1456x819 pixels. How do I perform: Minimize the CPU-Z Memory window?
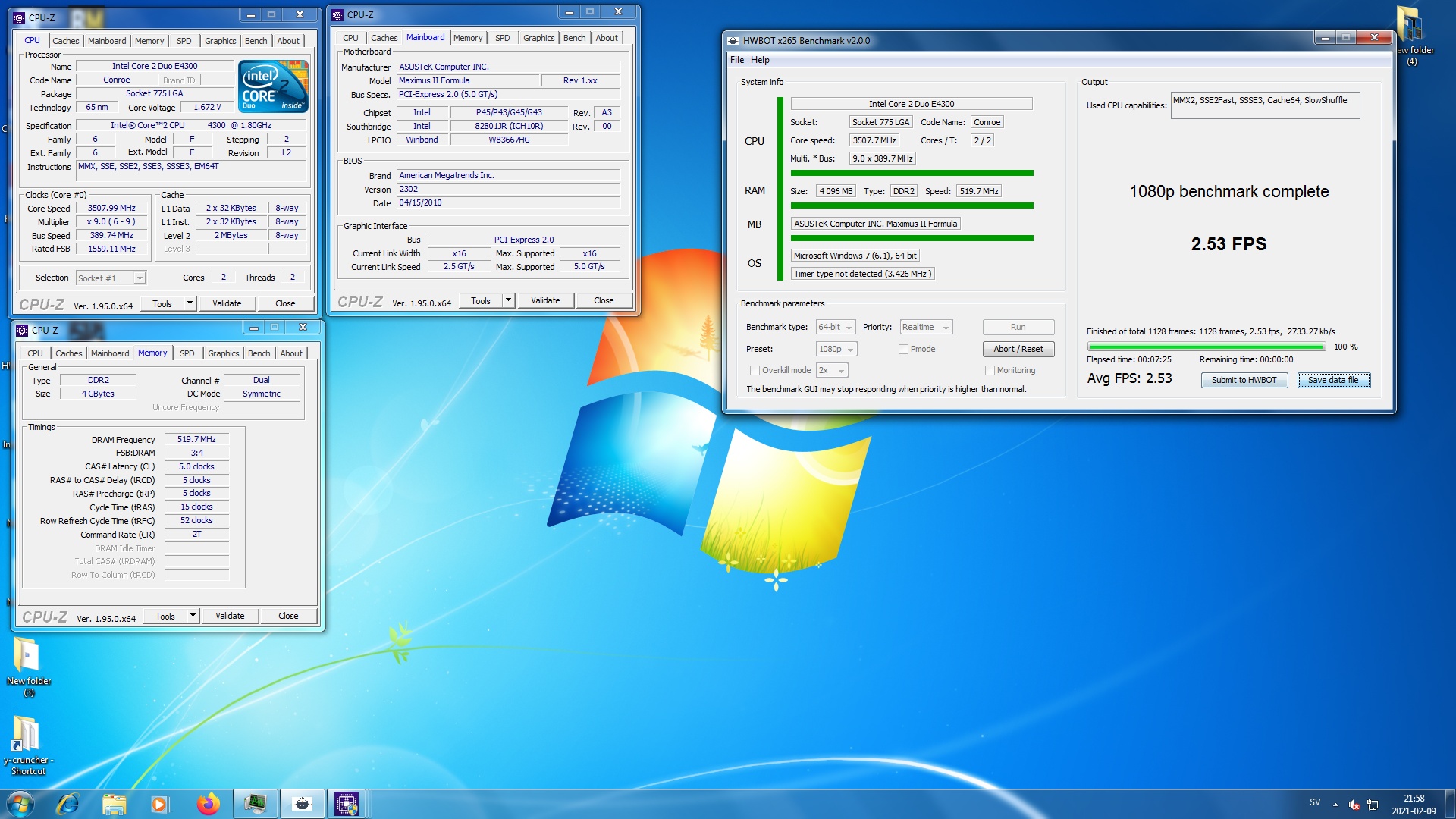254,328
